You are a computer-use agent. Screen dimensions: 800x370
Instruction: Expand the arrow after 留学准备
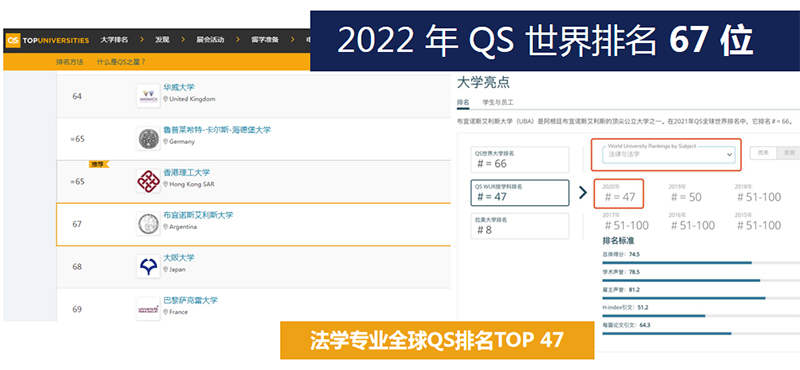pos(292,40)
